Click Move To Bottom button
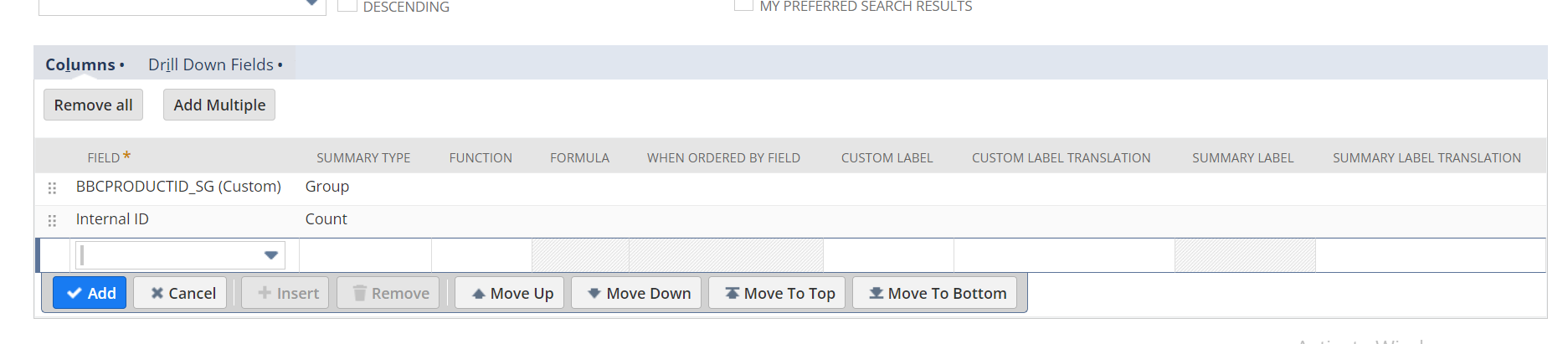Screen dimensions: 1568x344 [935, 293]
